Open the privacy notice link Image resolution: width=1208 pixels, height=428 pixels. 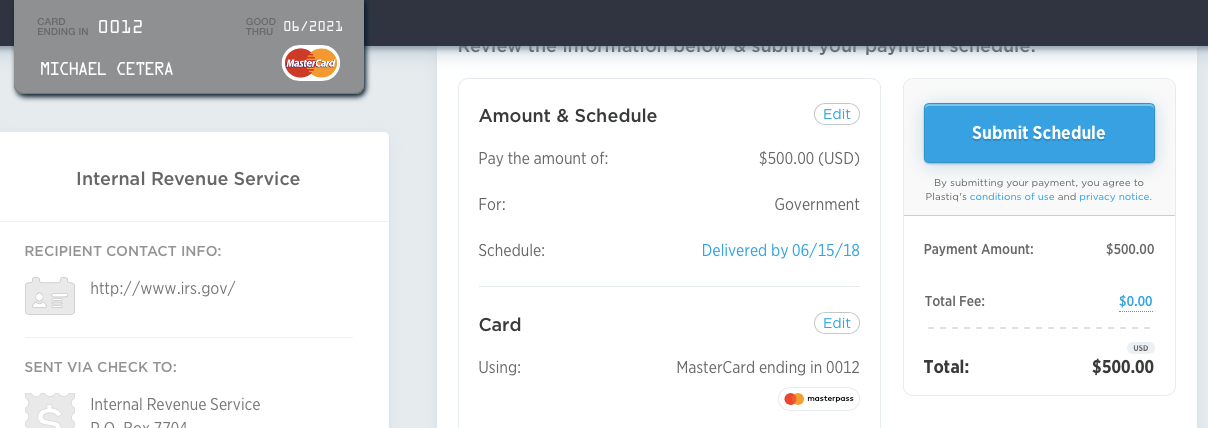(x=1115, y=197)
